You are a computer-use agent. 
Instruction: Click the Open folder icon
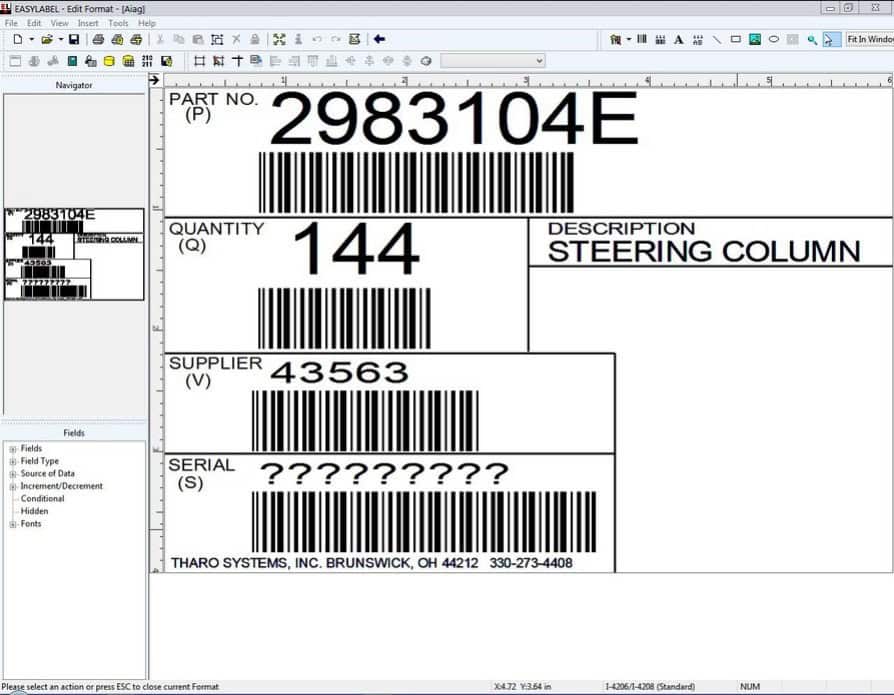point(47,39)
